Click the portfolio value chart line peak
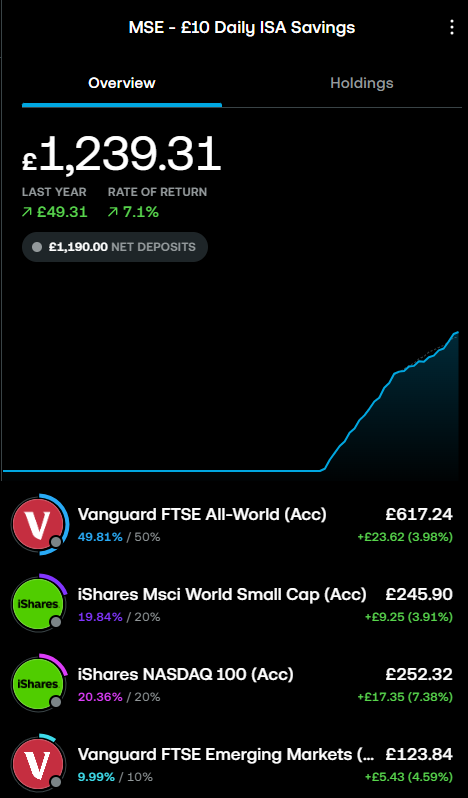468x798 pixels. tap(456, 332)
